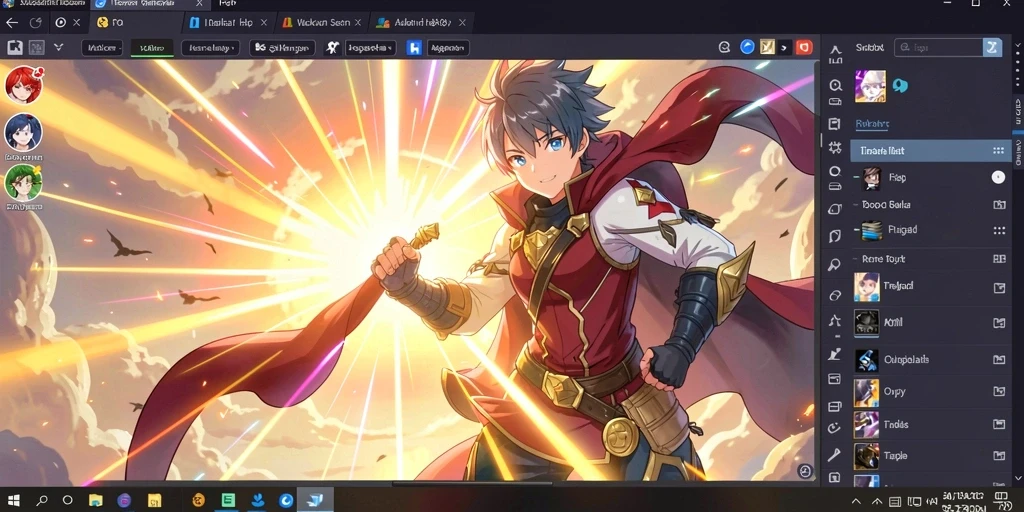Click the Aigsaon button in toolbar
This screenshot has width=1024, height=512.
tap(448, 48)
